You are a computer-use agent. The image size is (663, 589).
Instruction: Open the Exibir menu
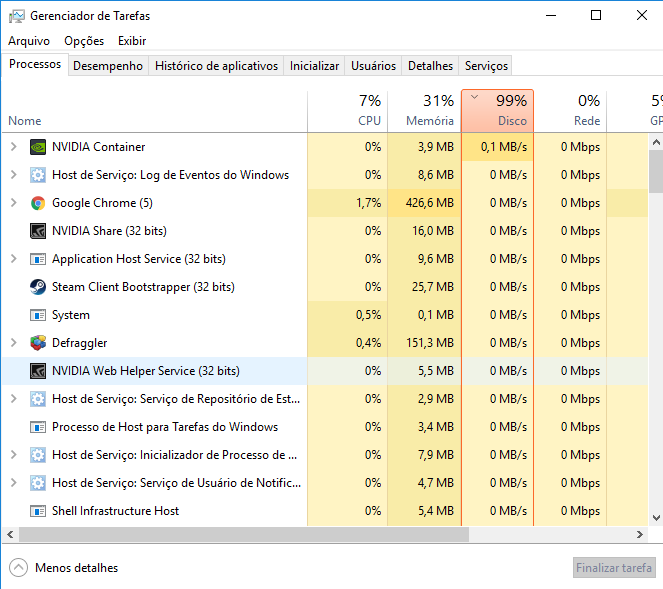(132, 41)
